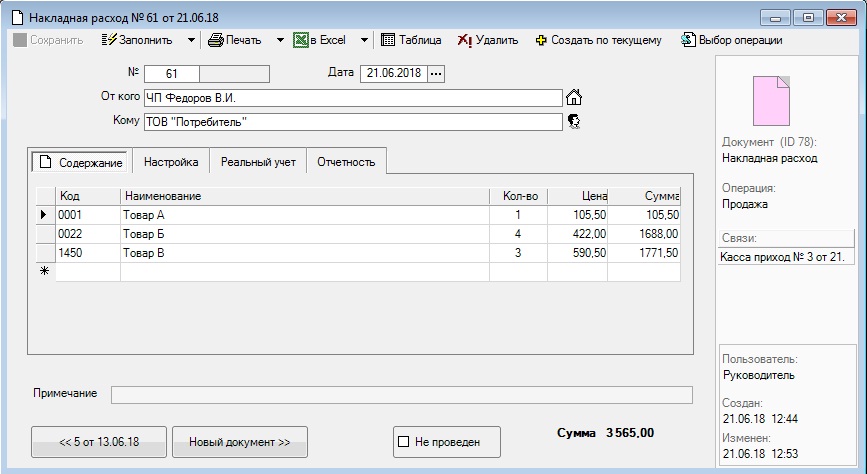Viewport: 867px width, 474px height.
Task: Expand the Печать dropdown arrow
Action: [280, 41]
